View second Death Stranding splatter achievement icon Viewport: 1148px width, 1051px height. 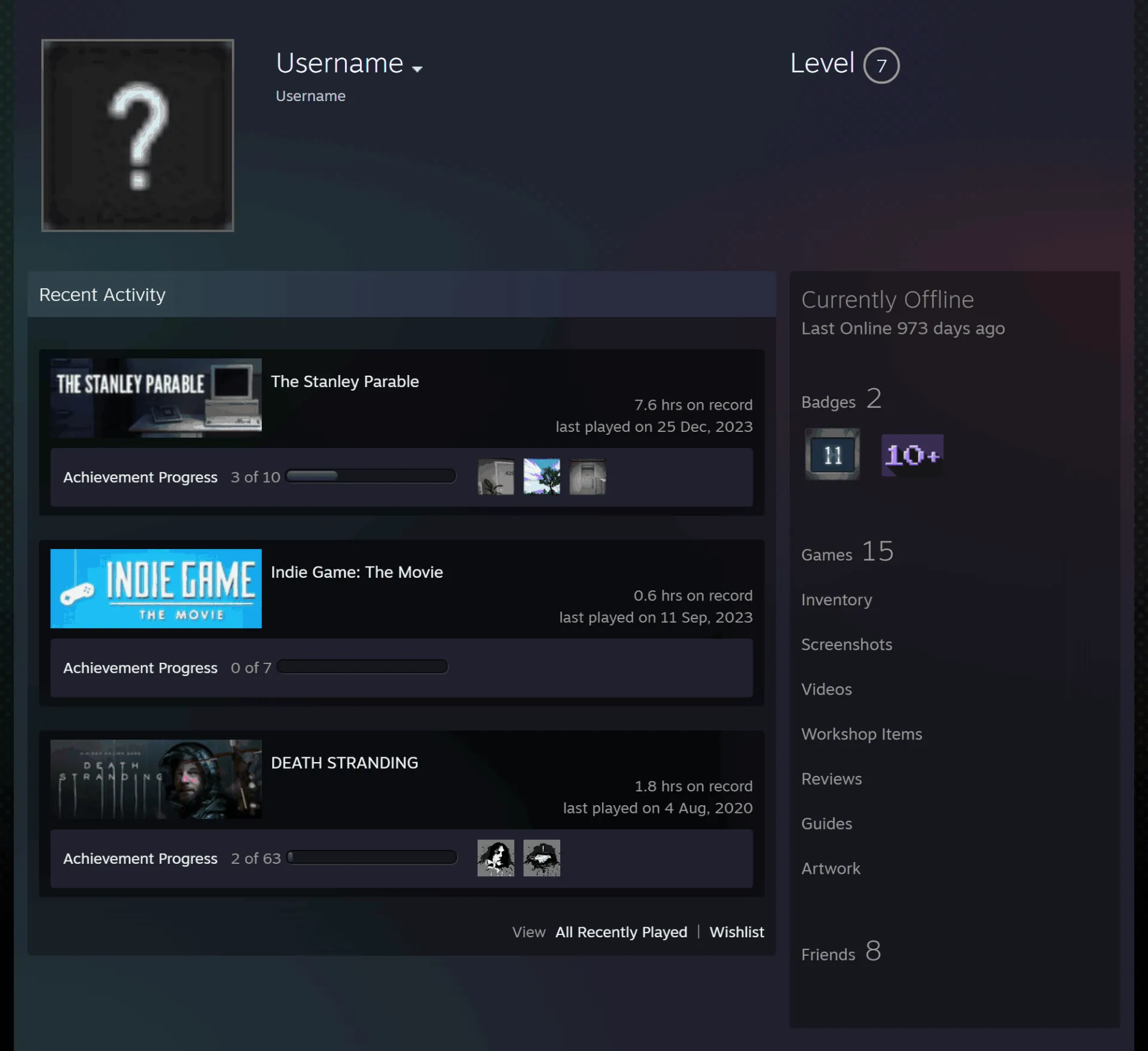pos(542,858)
